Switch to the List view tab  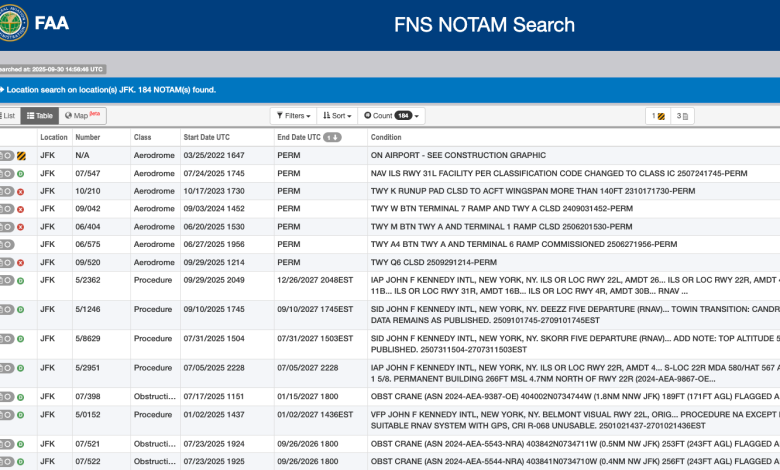pyautogui.click(x=8, y=116)
